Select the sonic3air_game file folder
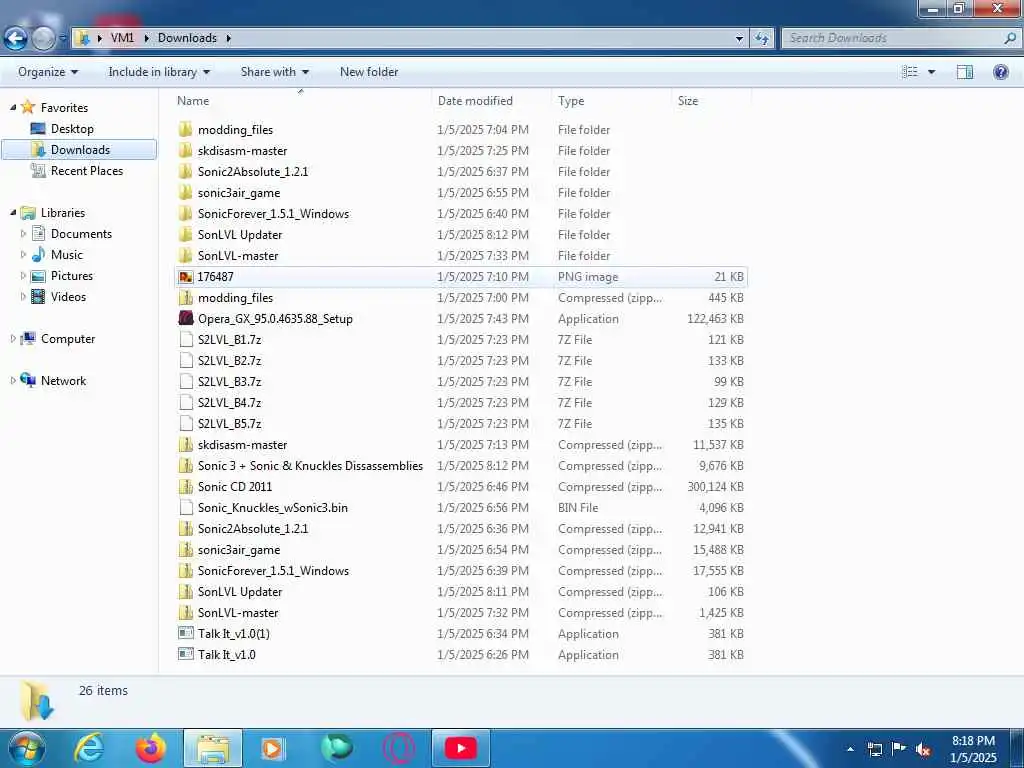Screen dimensions: 1024x768 pyautogui.click(x=239, y=193)
